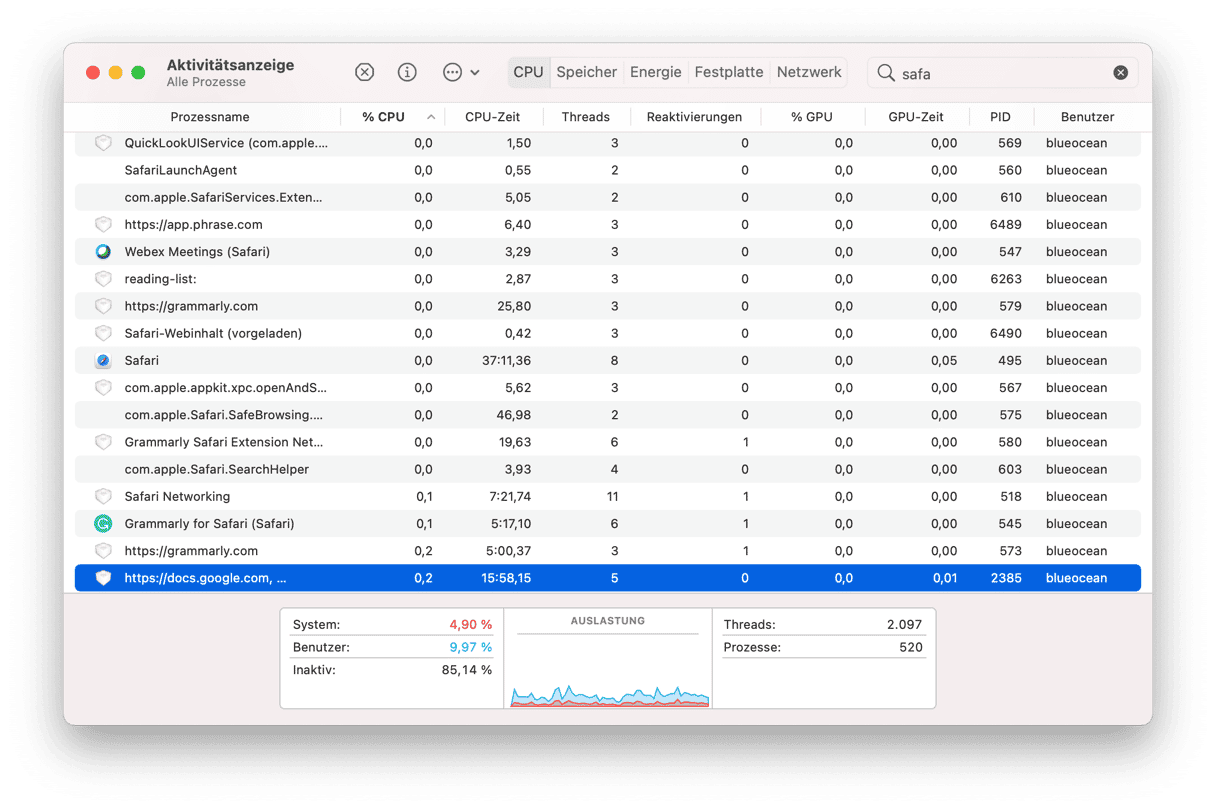Screen dimensions: 1216x809
Task: Click the stop process (X) toolbar icon
Action: (x=365, y=72)
